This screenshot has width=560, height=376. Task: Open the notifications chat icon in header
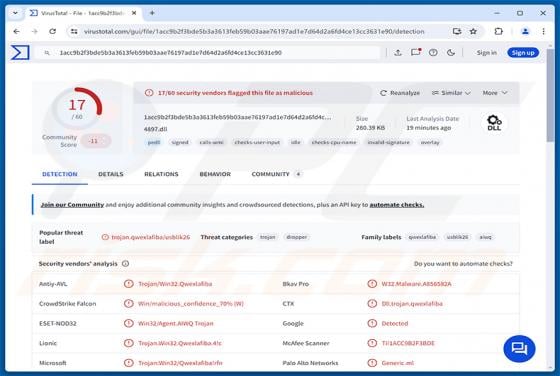[x=416, y=52]
